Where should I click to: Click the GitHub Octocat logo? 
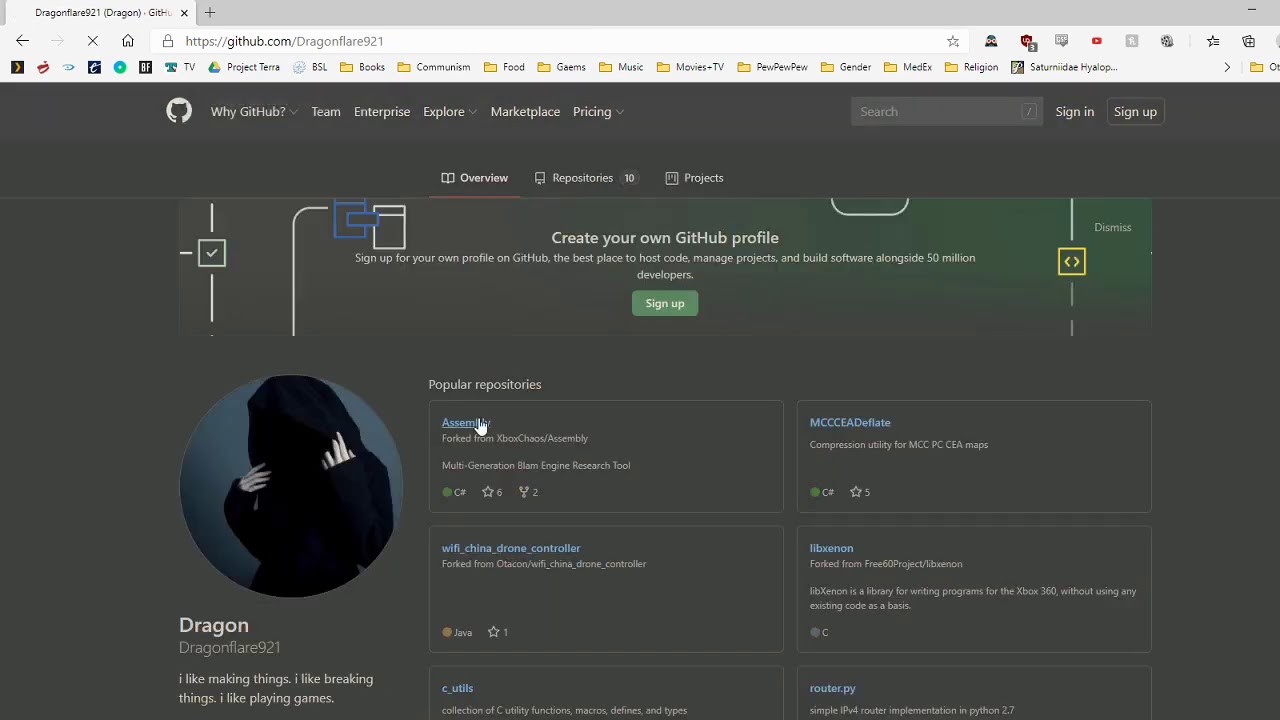[x=179, y=111]
